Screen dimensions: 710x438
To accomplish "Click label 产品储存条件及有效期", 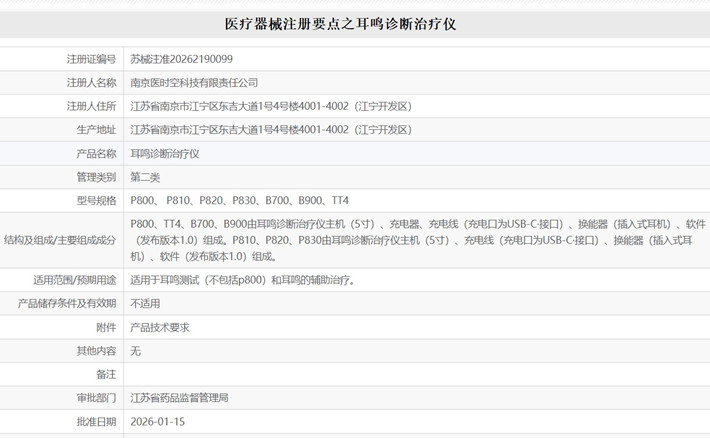I will click(67, 303).
